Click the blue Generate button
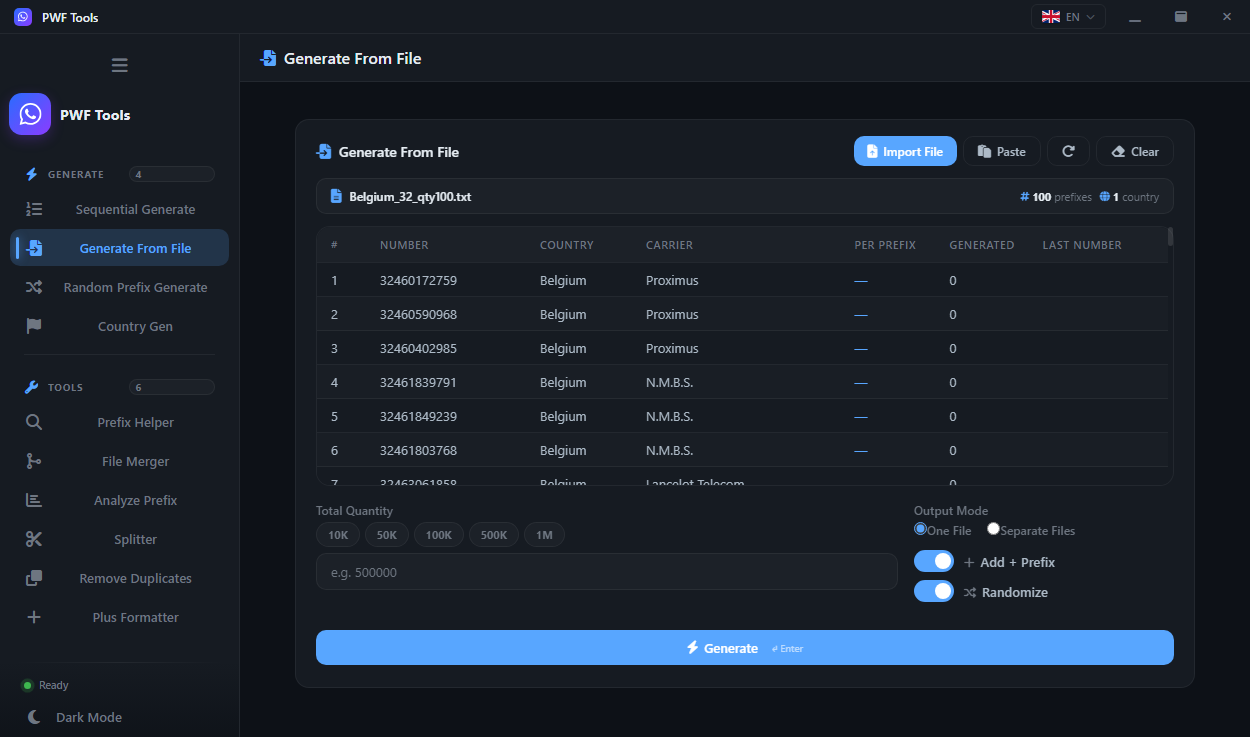Image resolution: width=1250 pixels, height=737 pixels. [745, 647]
